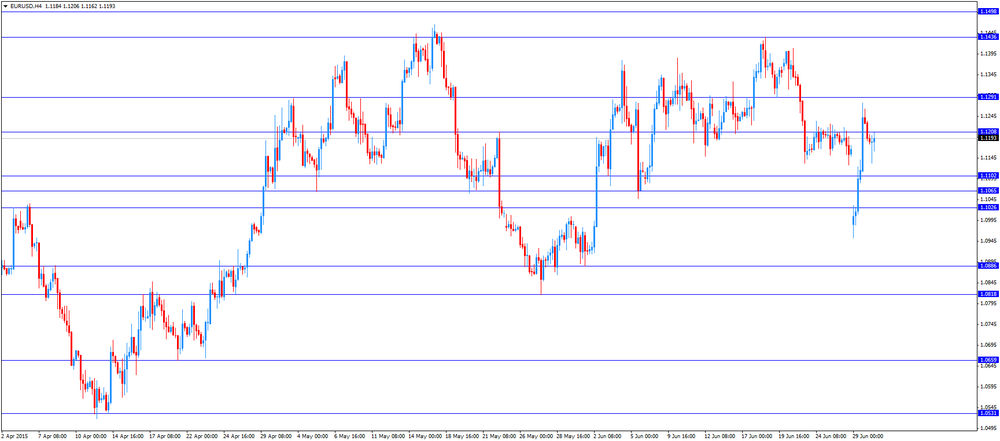The width and height of the screenshot is (1000, 441).
Task: Click the 12 Jun 08:00 time label
Action: [x=720, y=437]
